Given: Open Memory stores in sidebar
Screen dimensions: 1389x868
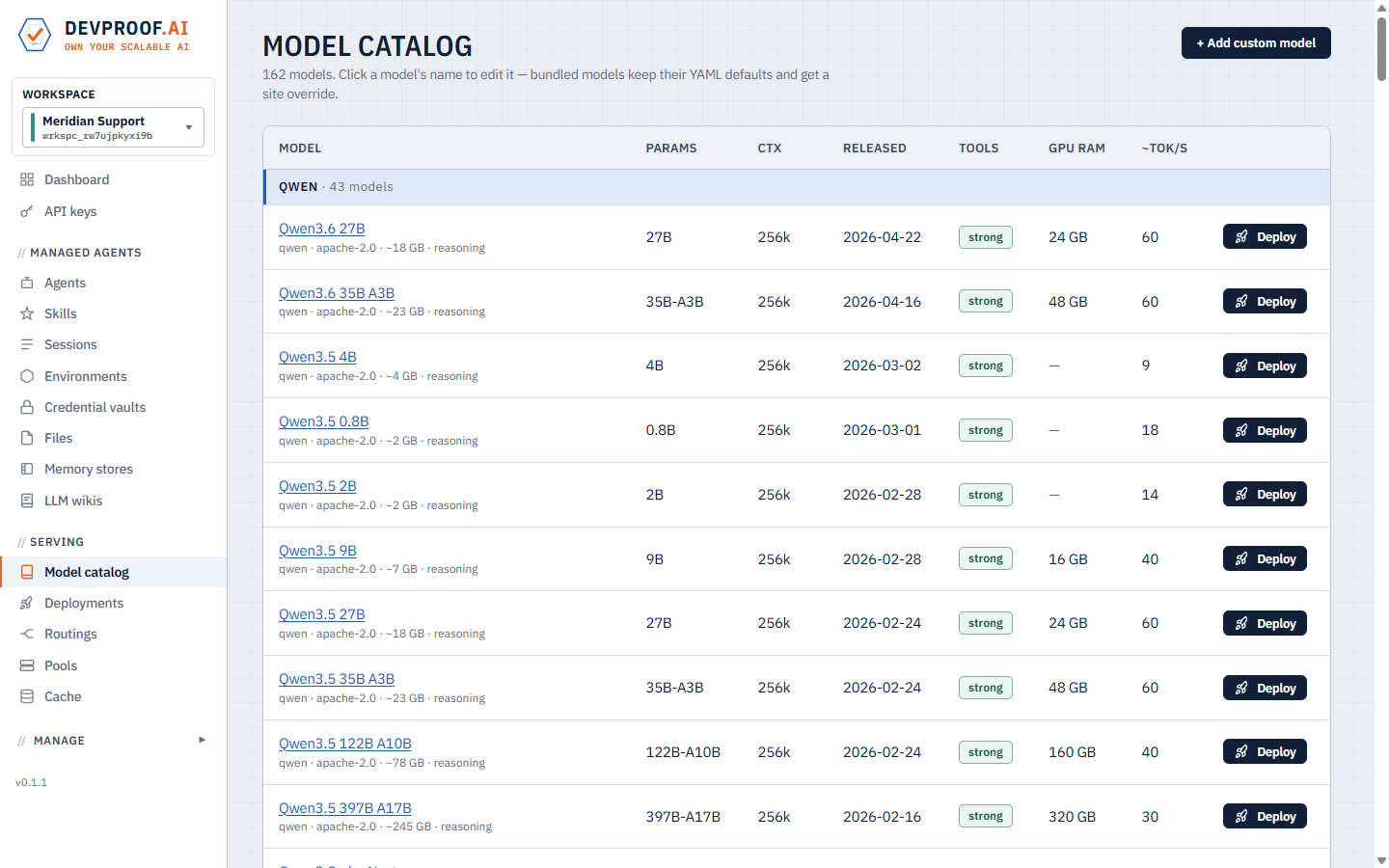Looking at the screenshot, I should pyautogui.click(x=113, y=469).
